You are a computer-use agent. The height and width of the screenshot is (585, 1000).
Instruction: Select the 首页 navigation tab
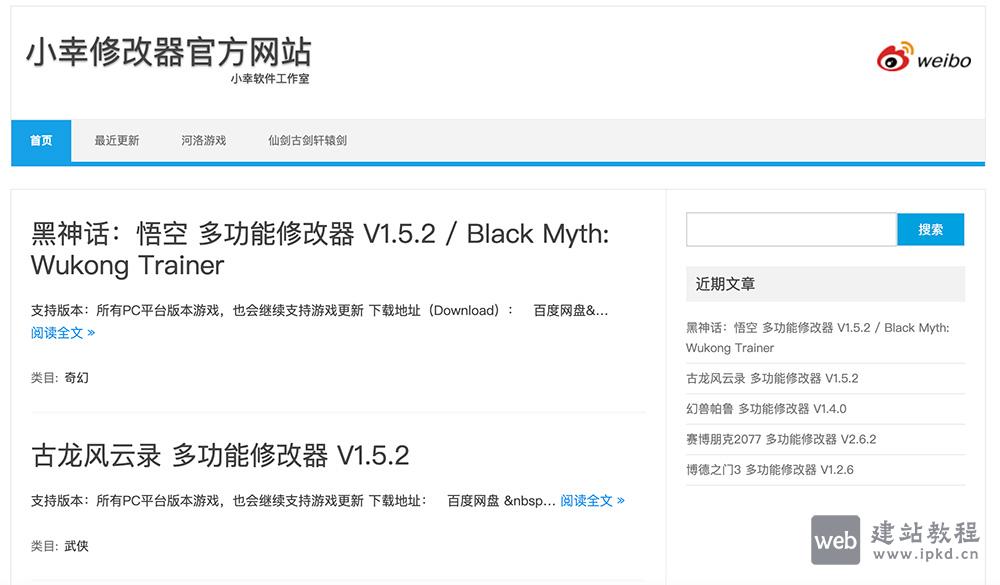pyautogui.click(x=41, y=140)
